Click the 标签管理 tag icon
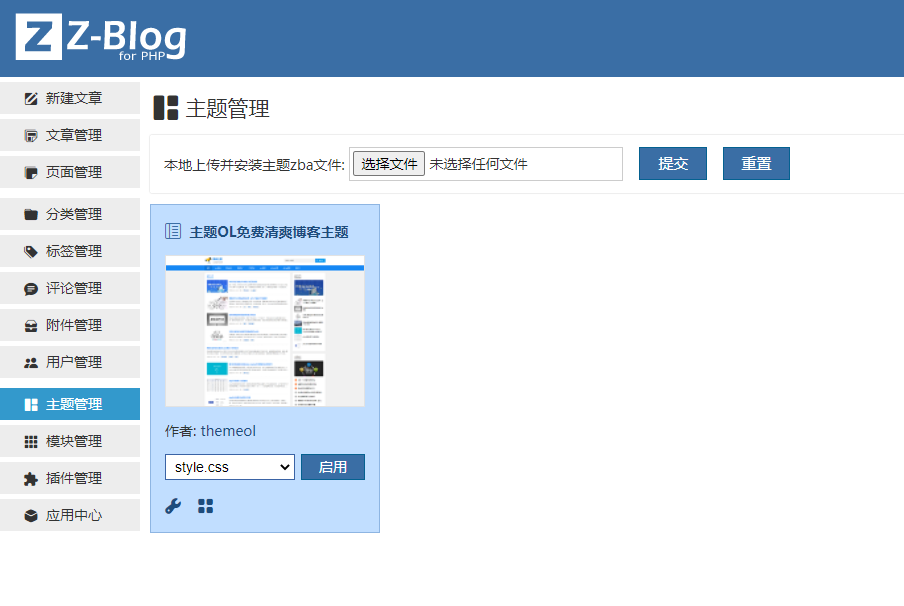904x606 pixels. coord(31,251)
